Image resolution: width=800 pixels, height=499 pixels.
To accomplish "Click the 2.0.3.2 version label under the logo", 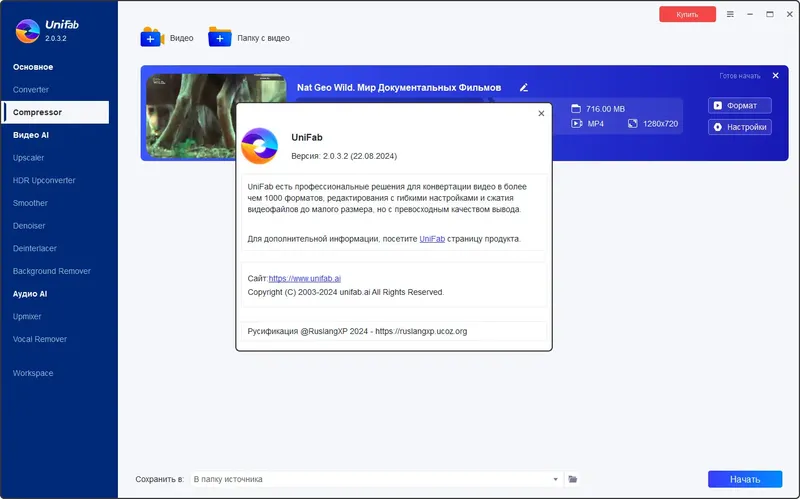I will tap(56, 38).
